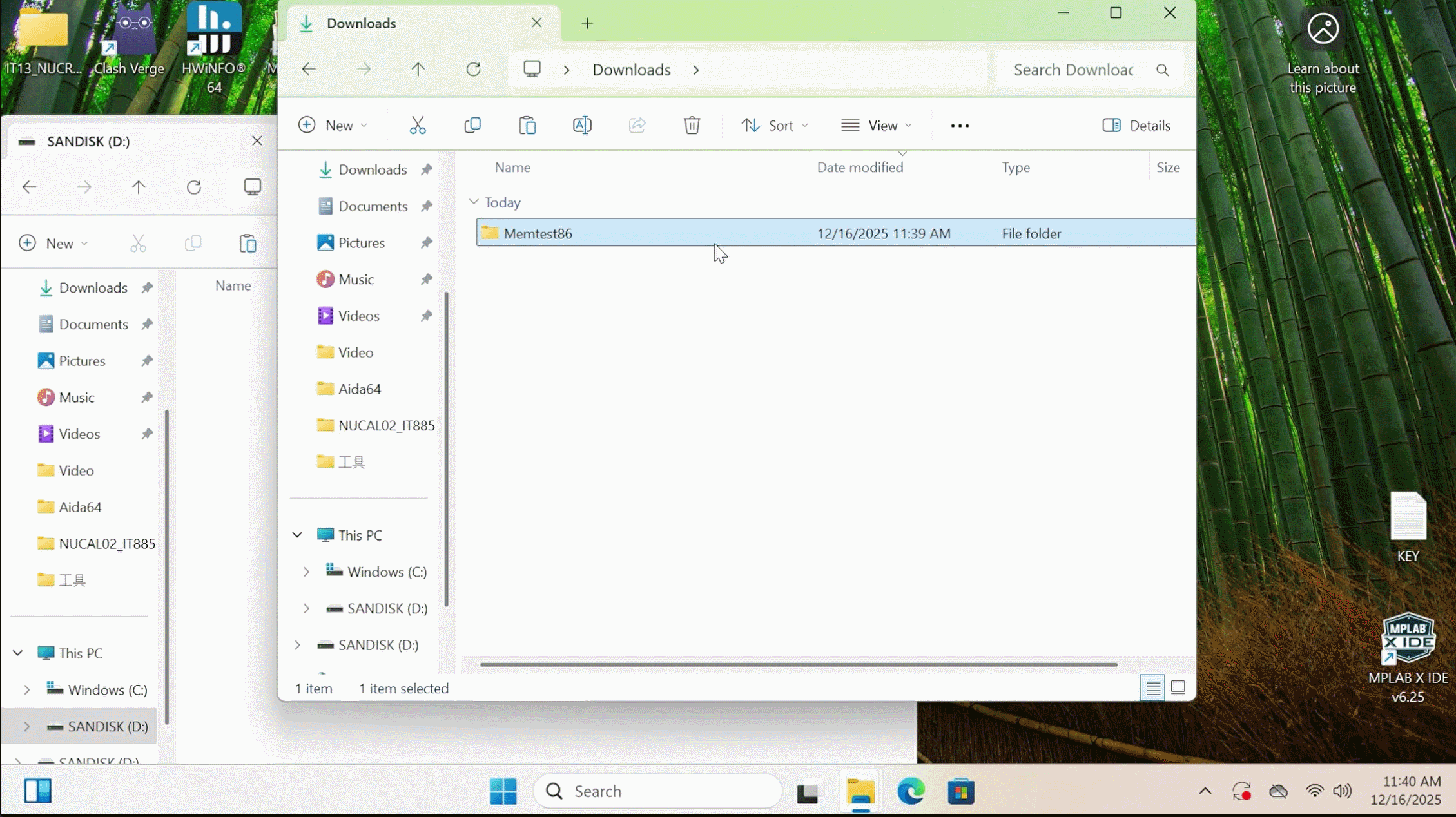Click the horizontal scrollbar in file list
1456x817 pixels.
click(x=798, y=664)
